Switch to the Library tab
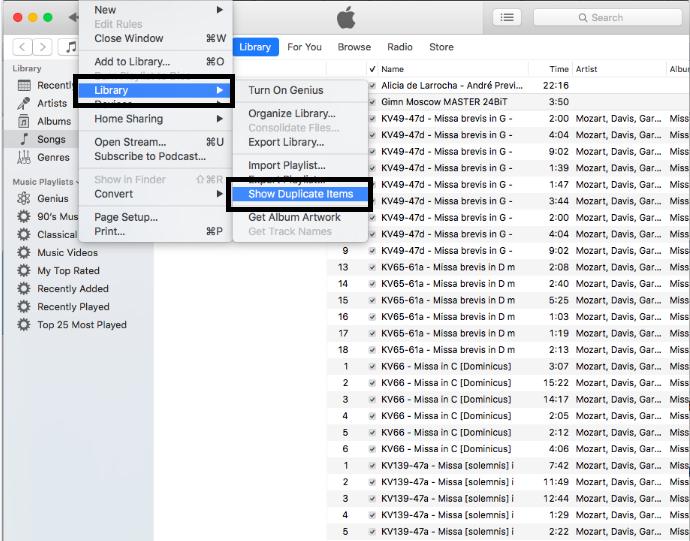 pyautogui.click(x=255, y=47)
